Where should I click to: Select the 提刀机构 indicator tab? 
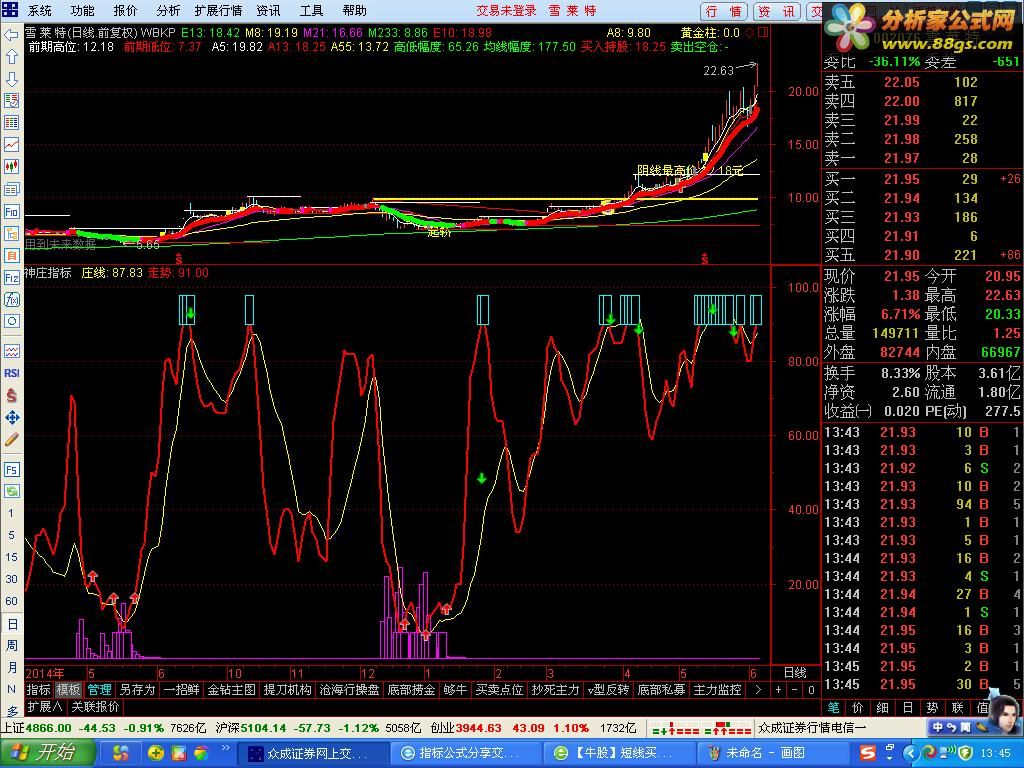pos(287,690)
